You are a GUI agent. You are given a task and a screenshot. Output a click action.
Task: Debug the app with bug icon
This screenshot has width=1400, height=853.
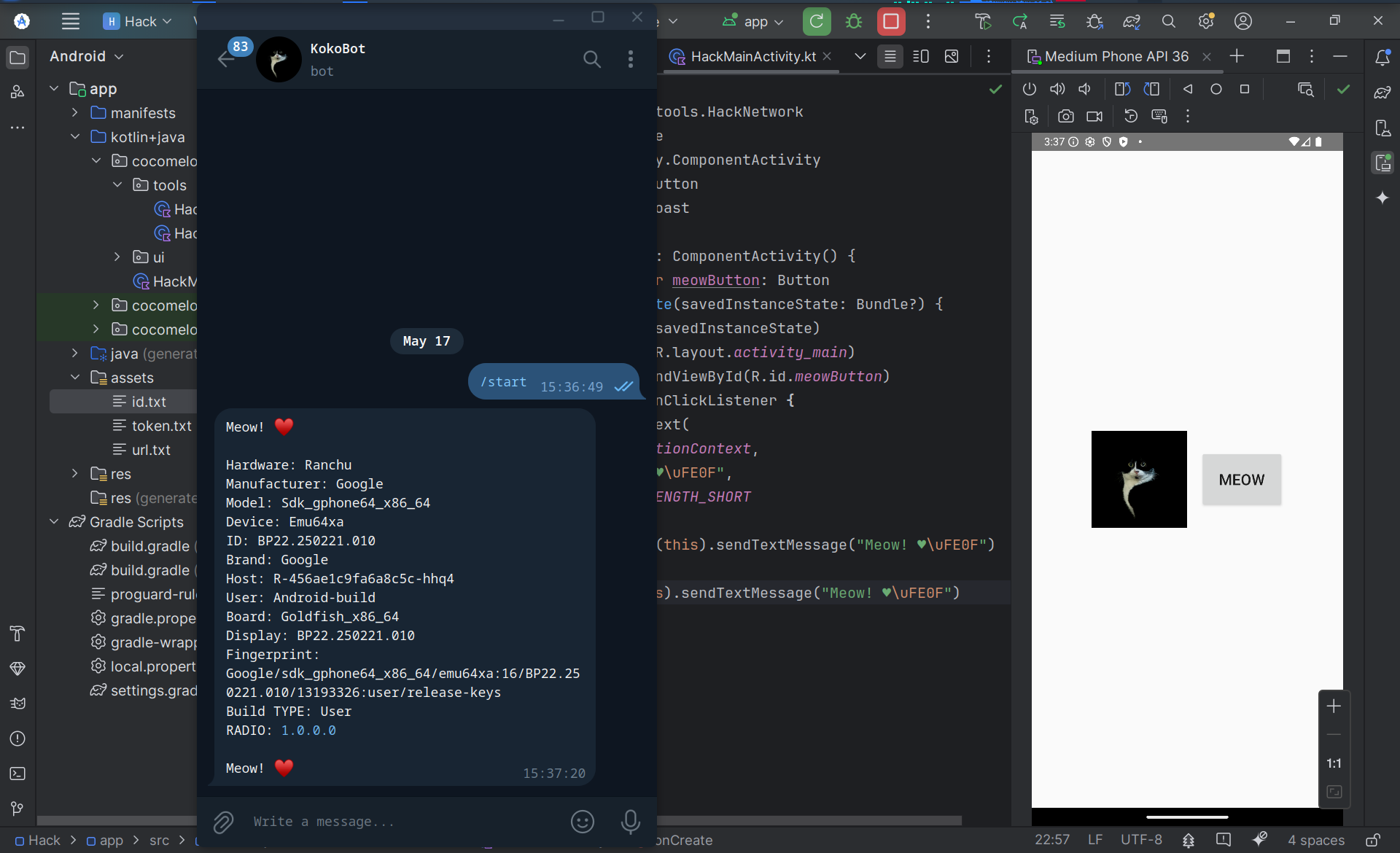pos(854,21)
